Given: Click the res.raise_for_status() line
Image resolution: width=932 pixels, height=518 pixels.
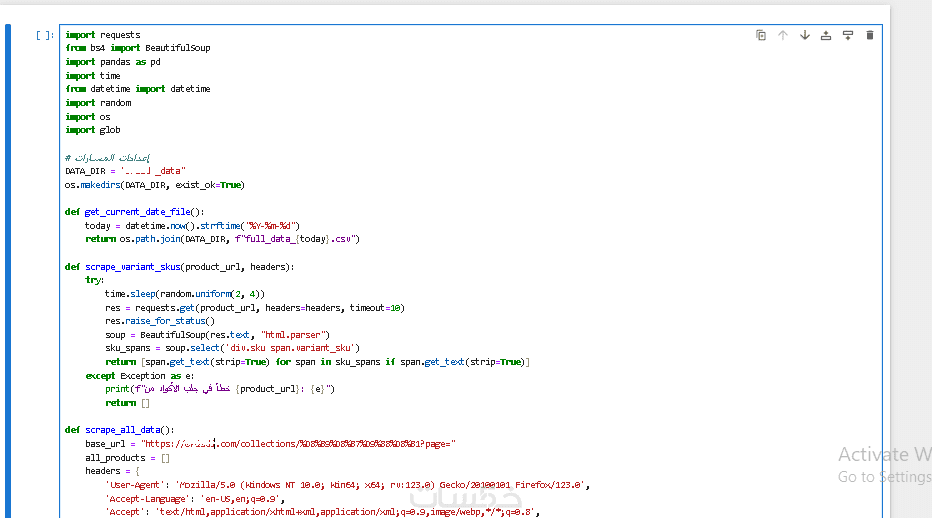Looking at the screenshot, I should [160, 321].
